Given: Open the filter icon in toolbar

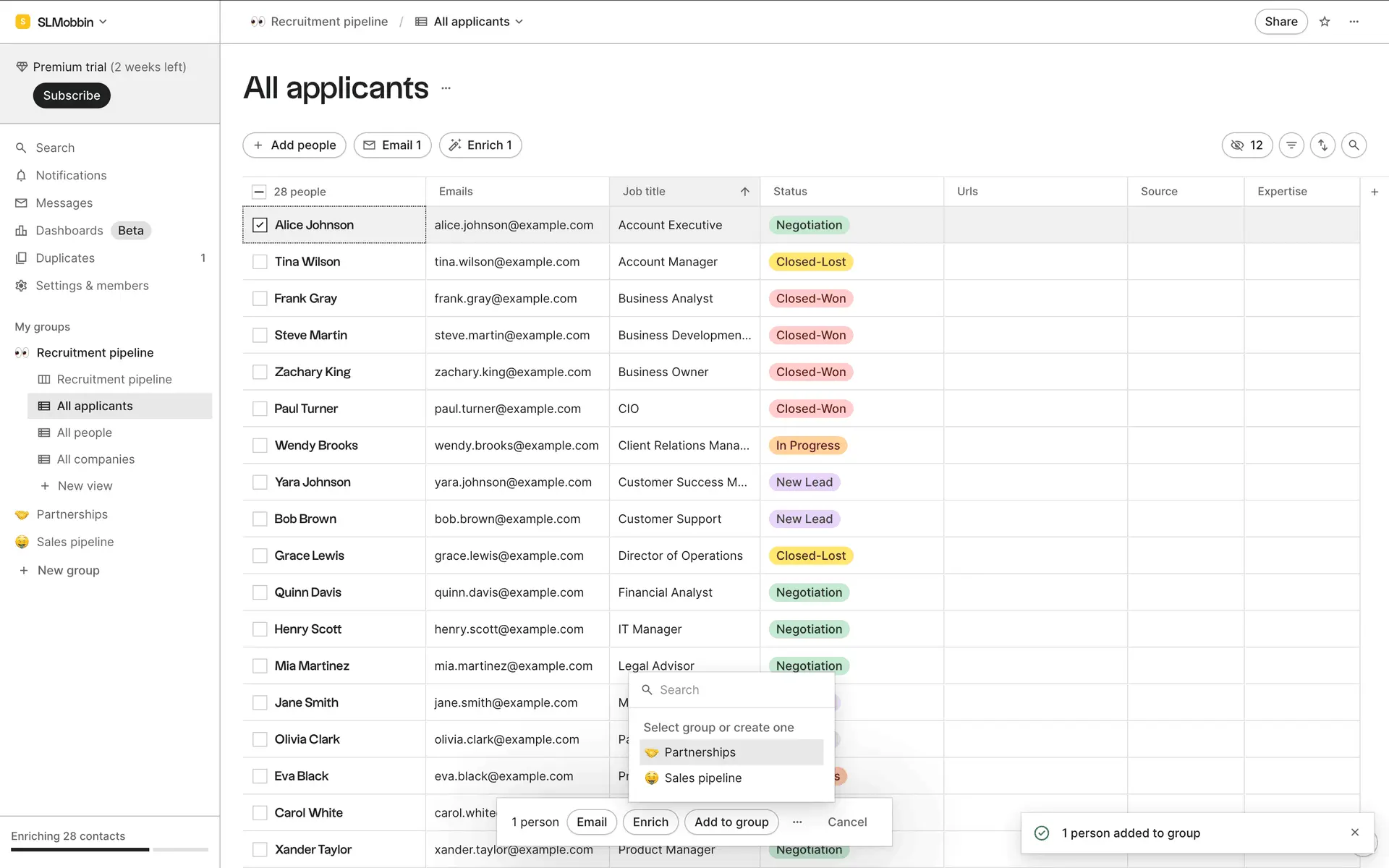Looking at the screenshot, I should [1291, 145].
